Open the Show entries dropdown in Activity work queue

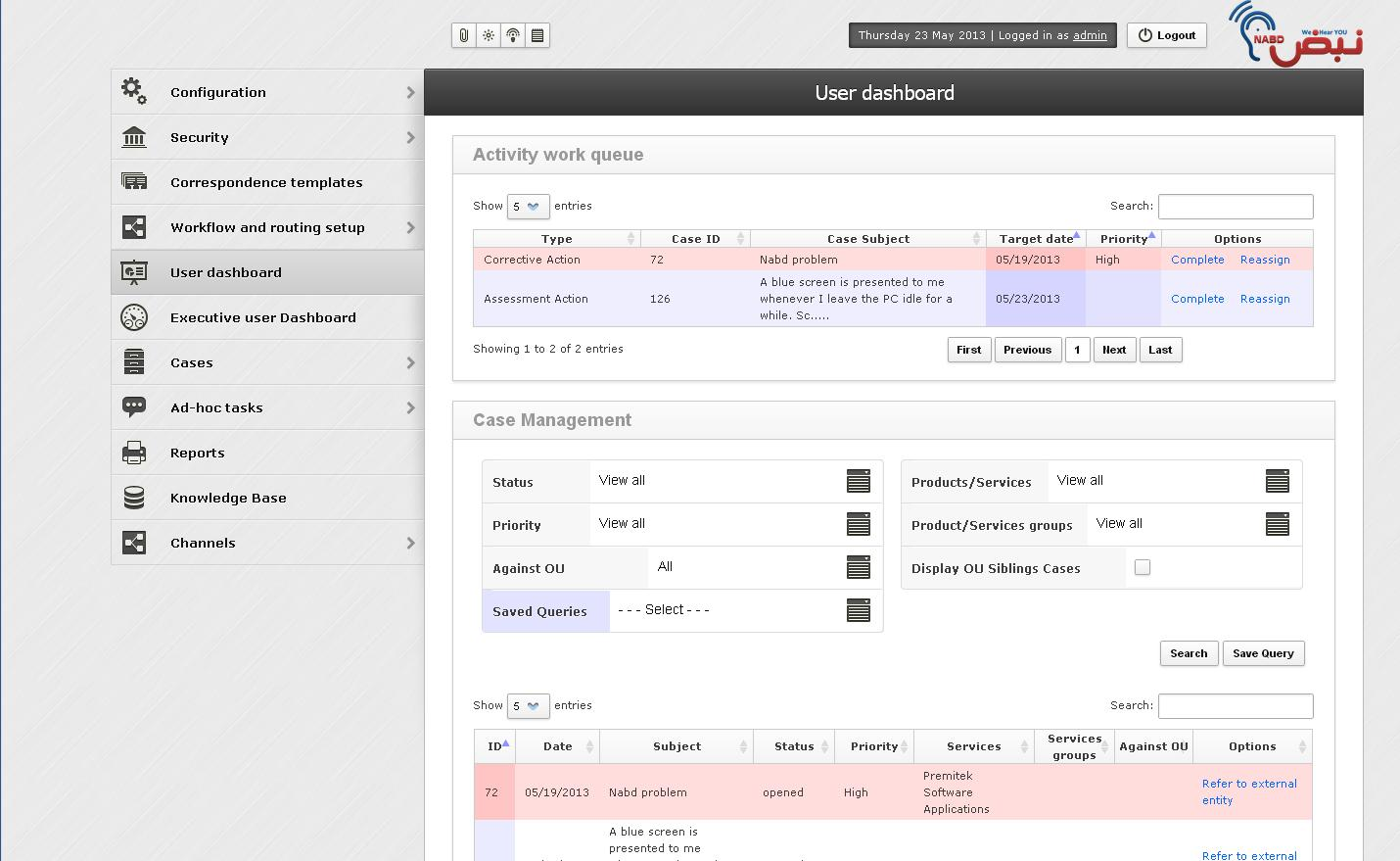point(528,206)
